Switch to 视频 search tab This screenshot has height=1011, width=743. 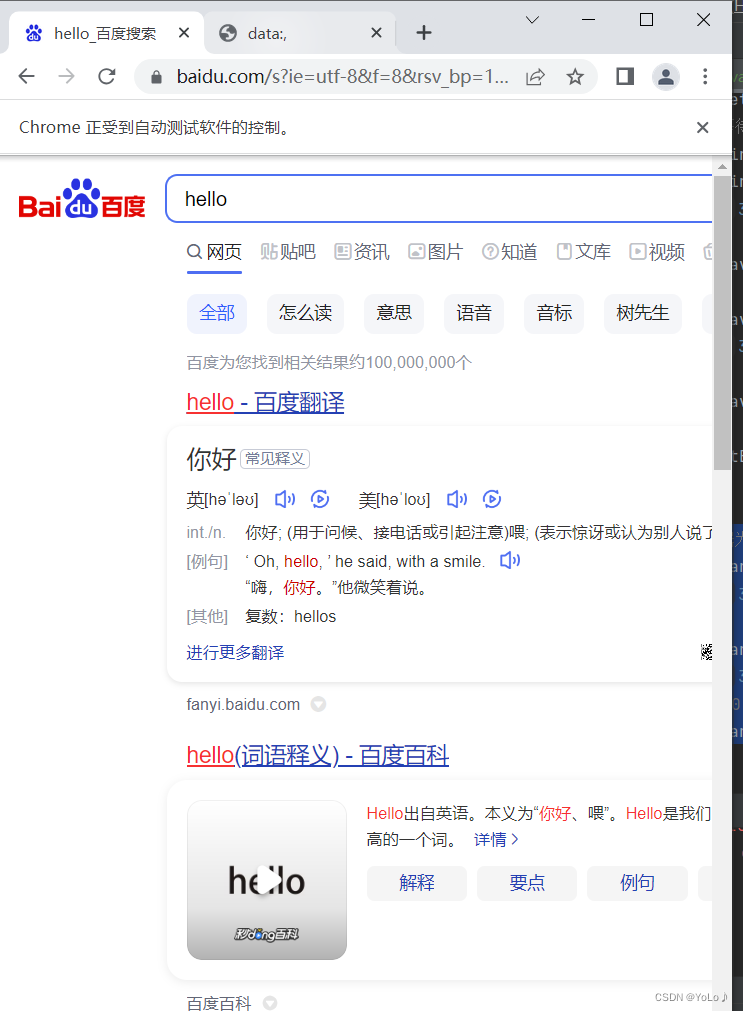click(657, 252)
